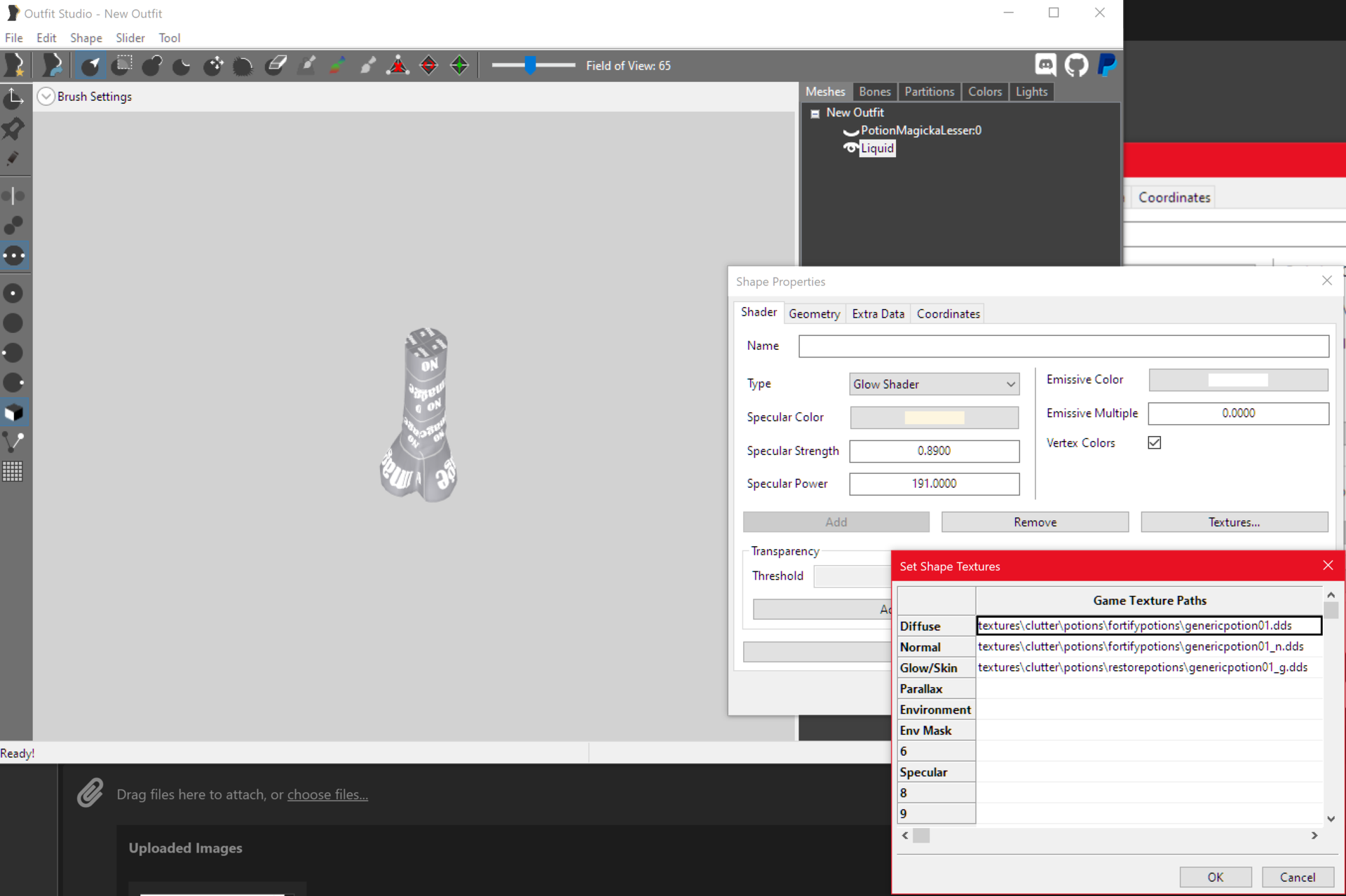Switch to the Bones tab
The width and height of the screenshot is (1346, 896).
click(875, 92)
